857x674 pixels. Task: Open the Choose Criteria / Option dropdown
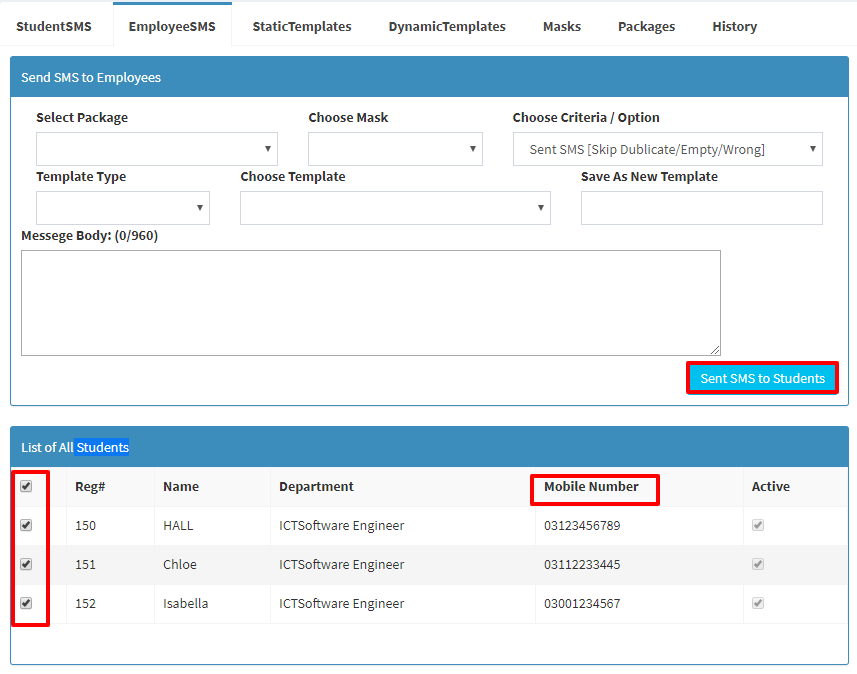[667, 149]
